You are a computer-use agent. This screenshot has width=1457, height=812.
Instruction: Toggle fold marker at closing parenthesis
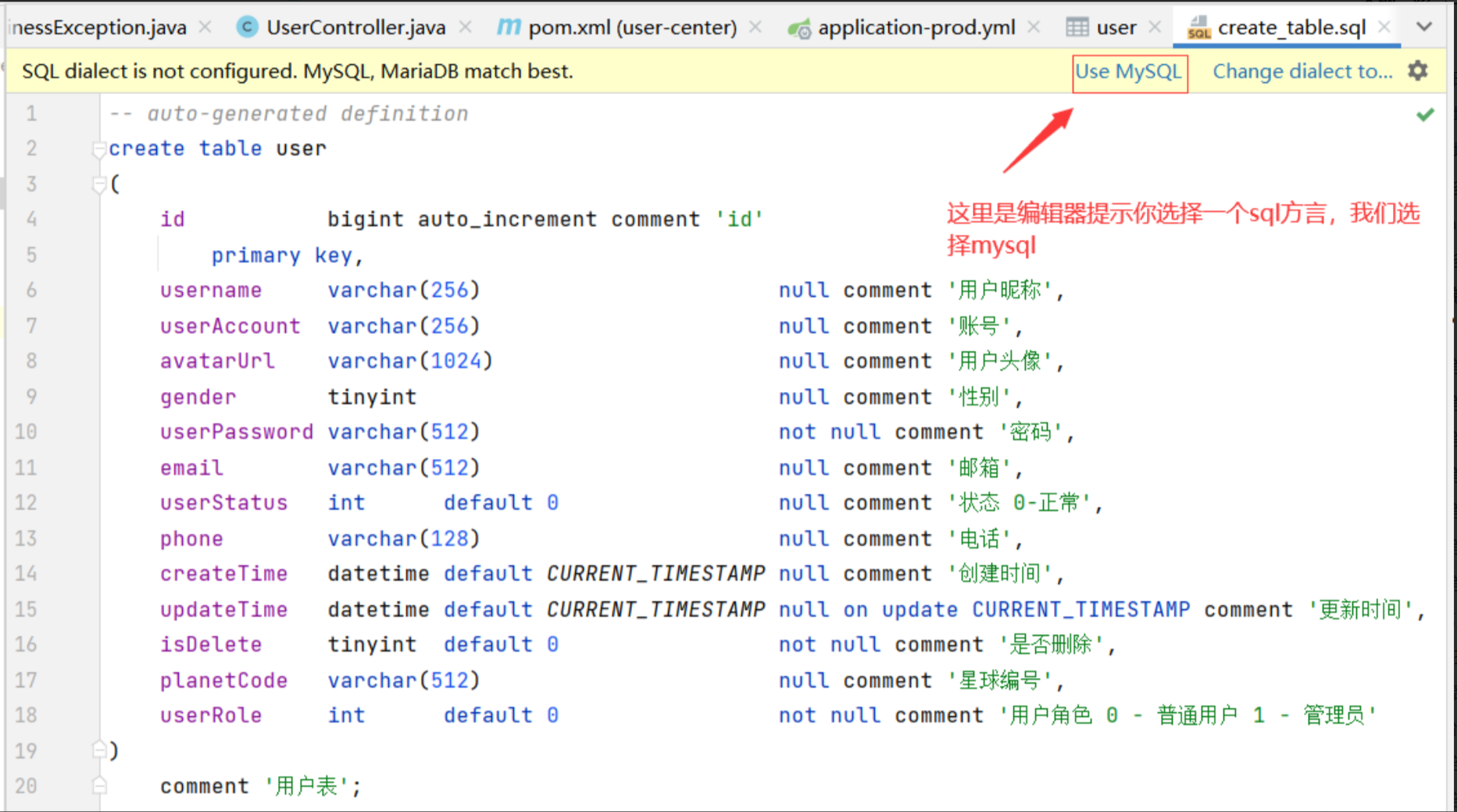tap(98, 750)
